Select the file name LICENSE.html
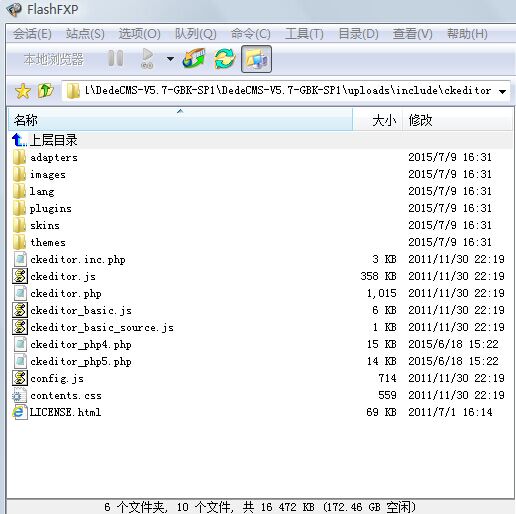Viewport: 516px width, 514px height. click(x=65, y=412)
